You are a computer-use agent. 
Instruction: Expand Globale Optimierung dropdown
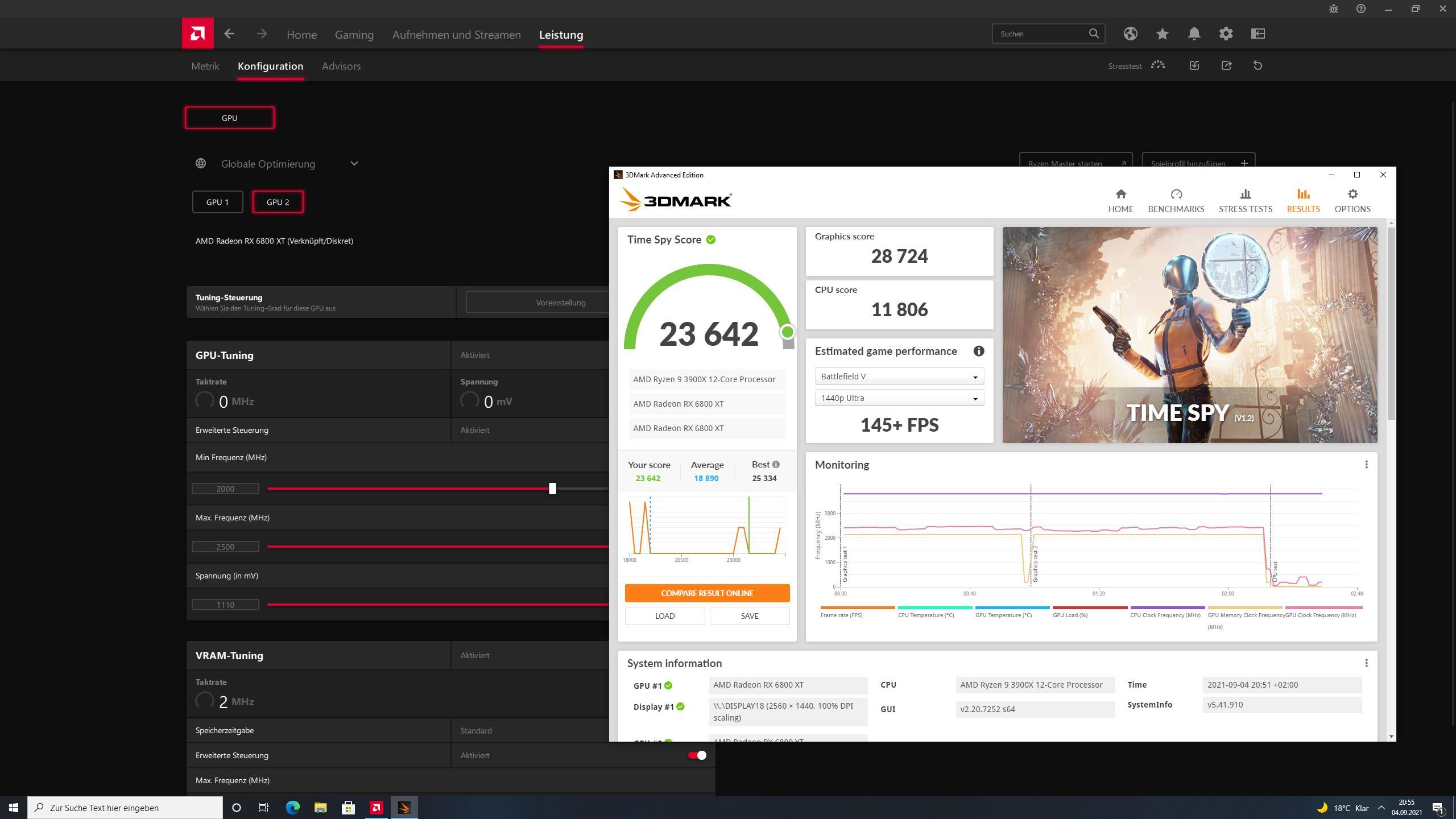[x=354, y=164]
